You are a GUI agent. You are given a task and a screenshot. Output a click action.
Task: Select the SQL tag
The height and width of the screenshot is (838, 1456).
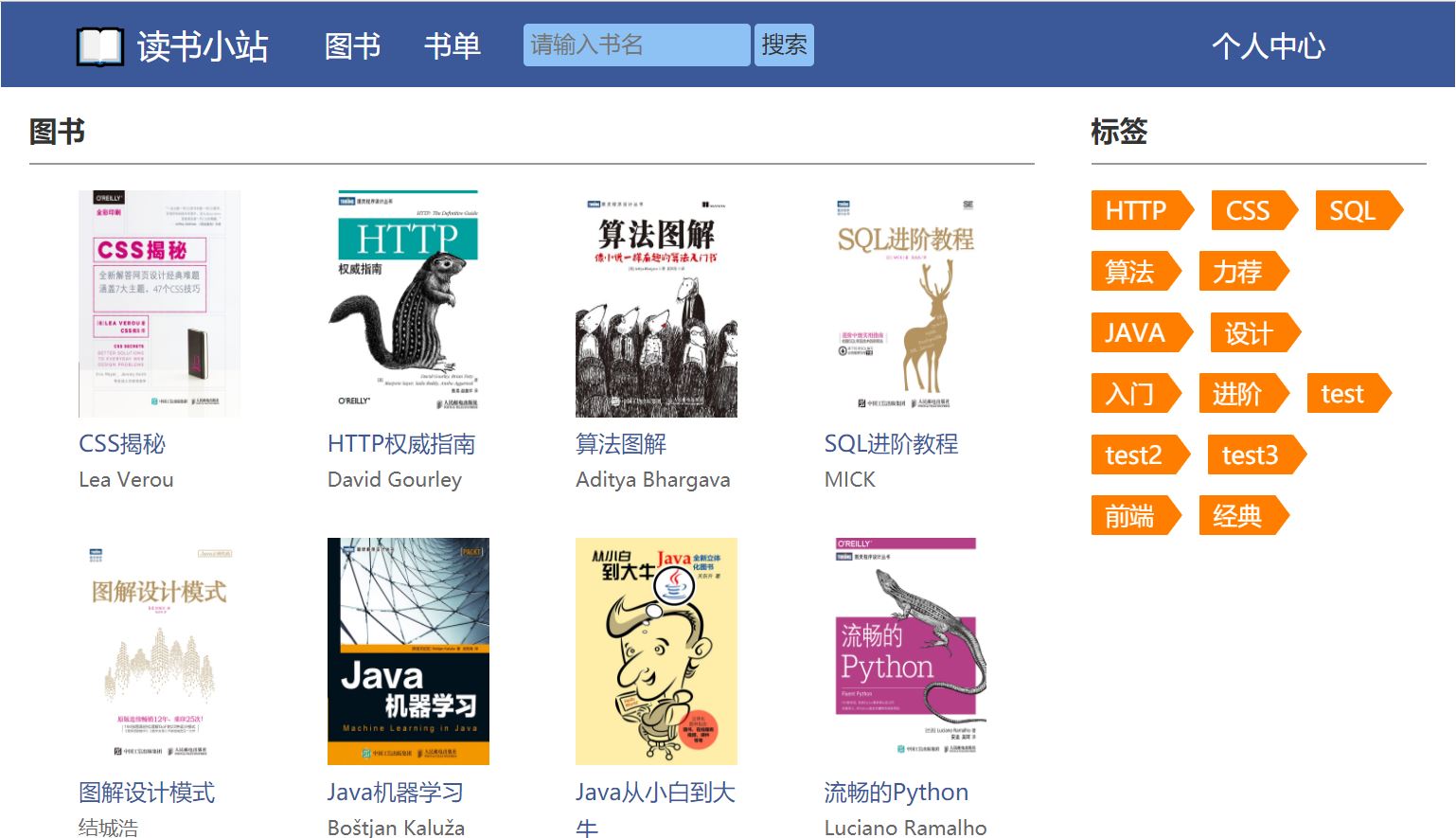(x=1358, y=210)
